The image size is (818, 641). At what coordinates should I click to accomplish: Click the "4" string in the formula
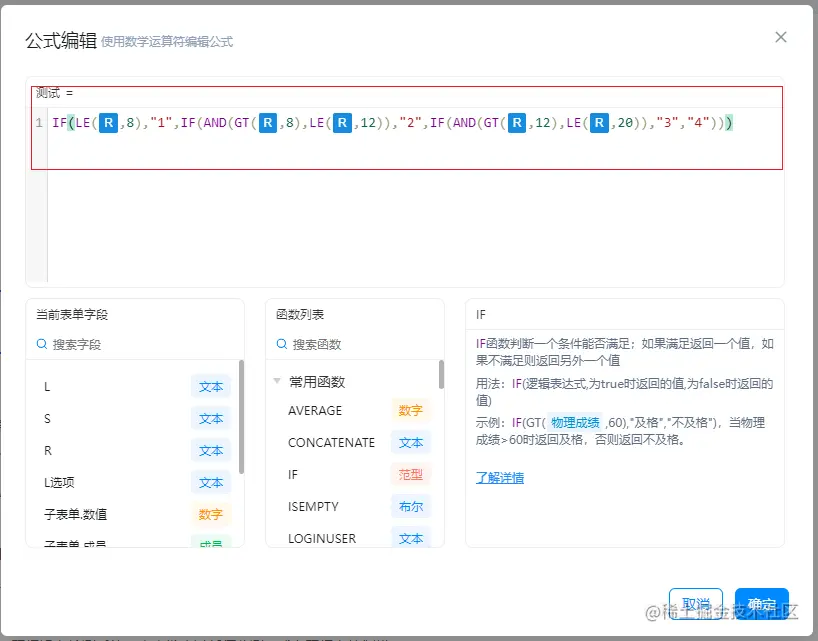(x=698, y=123)
